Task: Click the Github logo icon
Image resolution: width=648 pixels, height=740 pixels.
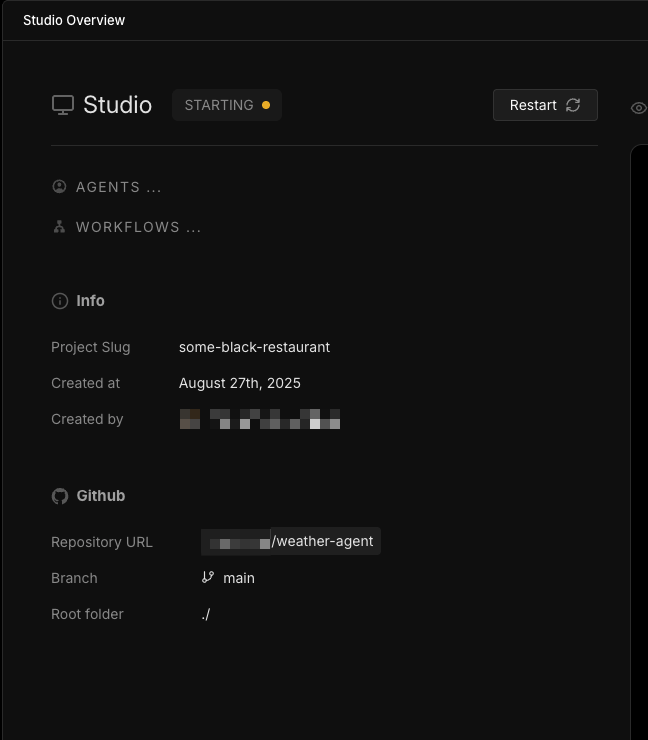Action: [60, 496]
